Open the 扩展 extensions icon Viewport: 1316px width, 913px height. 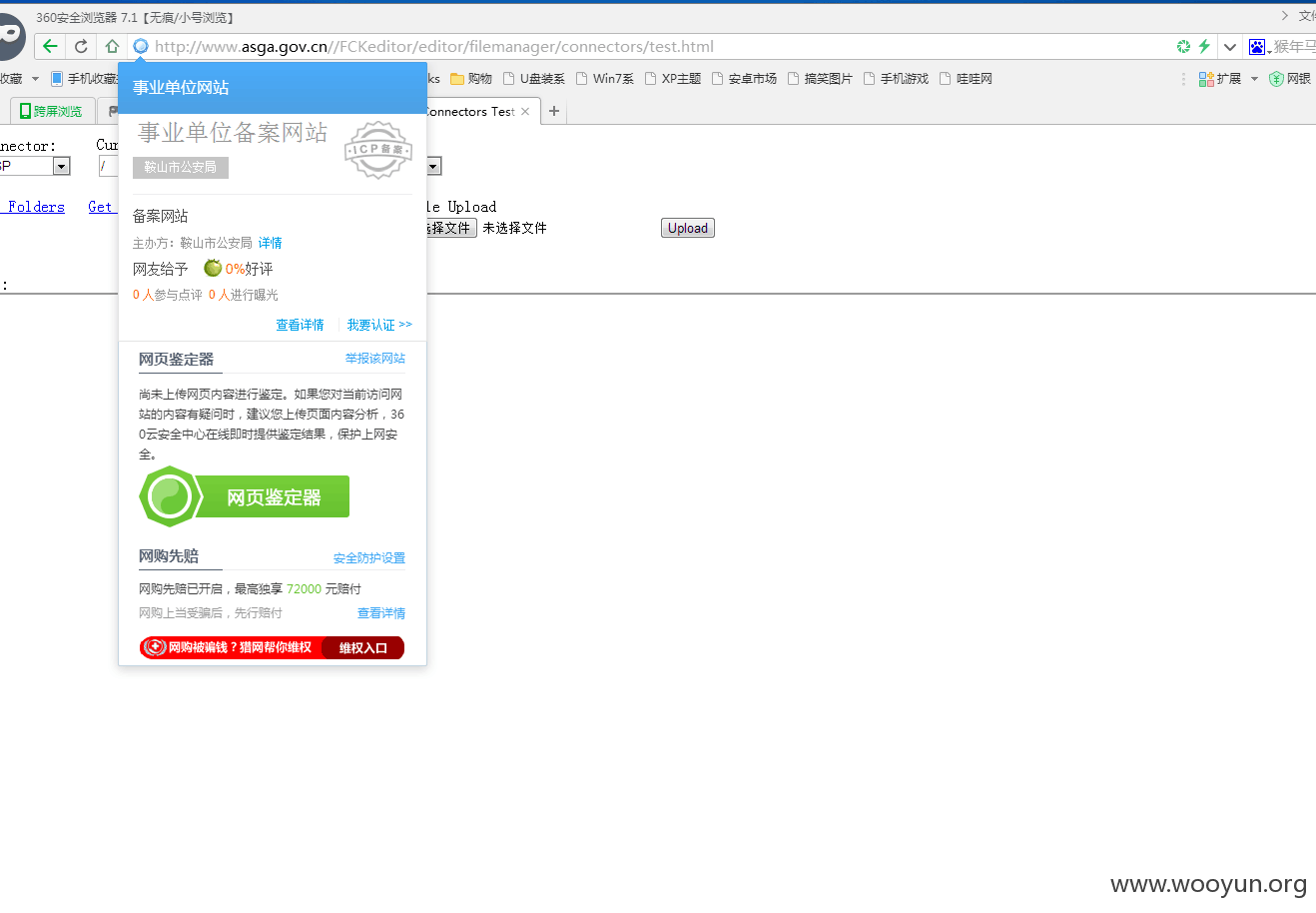(1206, 79)
